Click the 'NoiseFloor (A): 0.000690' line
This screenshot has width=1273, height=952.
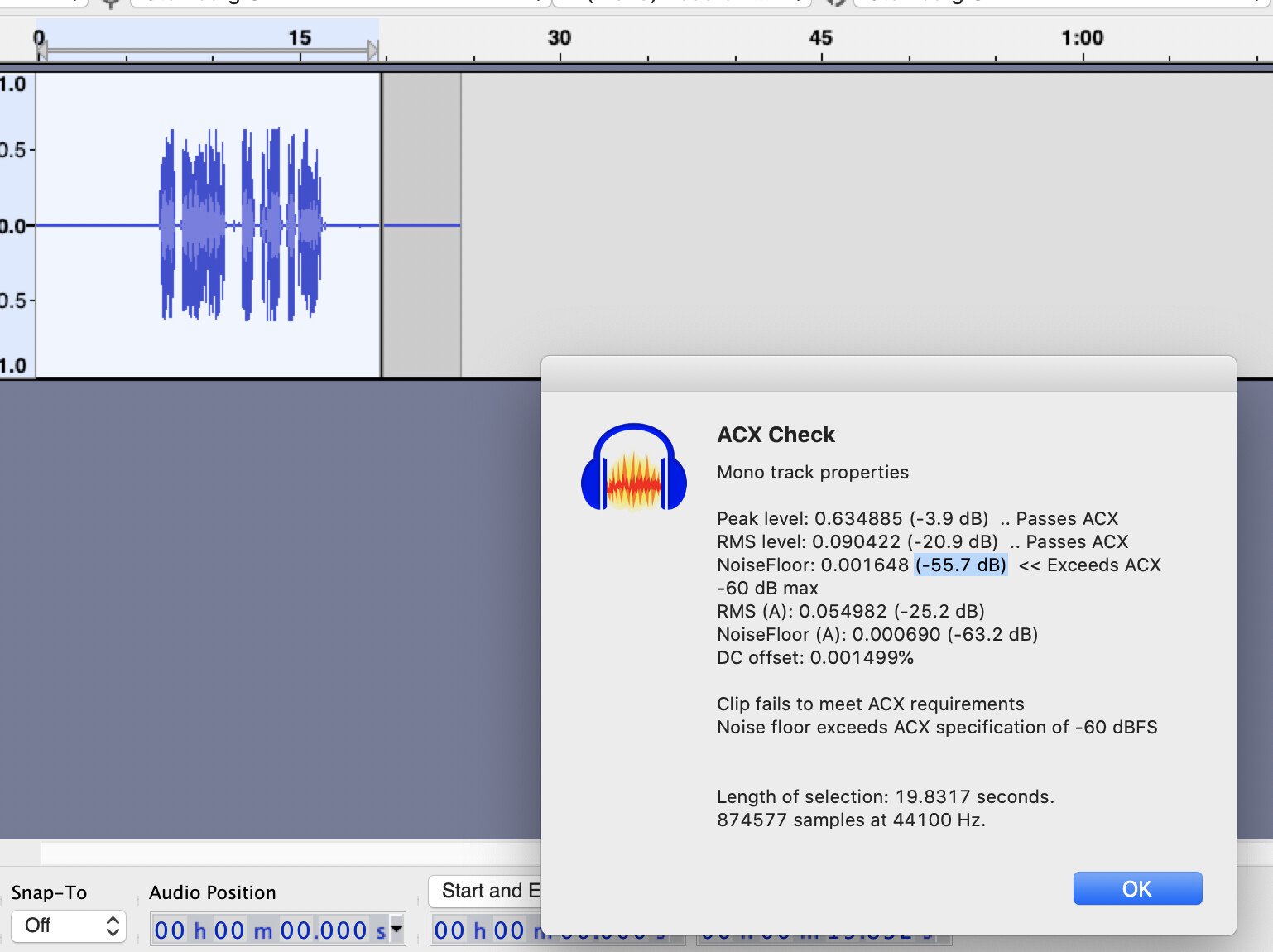point(877,634)
